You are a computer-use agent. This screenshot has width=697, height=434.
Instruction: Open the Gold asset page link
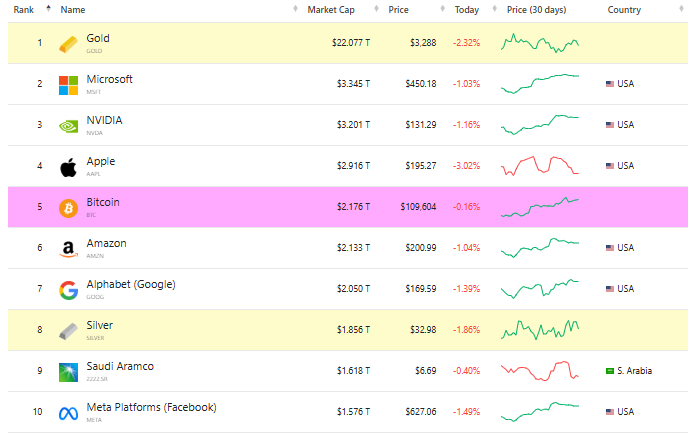click(x=98, y=38)
